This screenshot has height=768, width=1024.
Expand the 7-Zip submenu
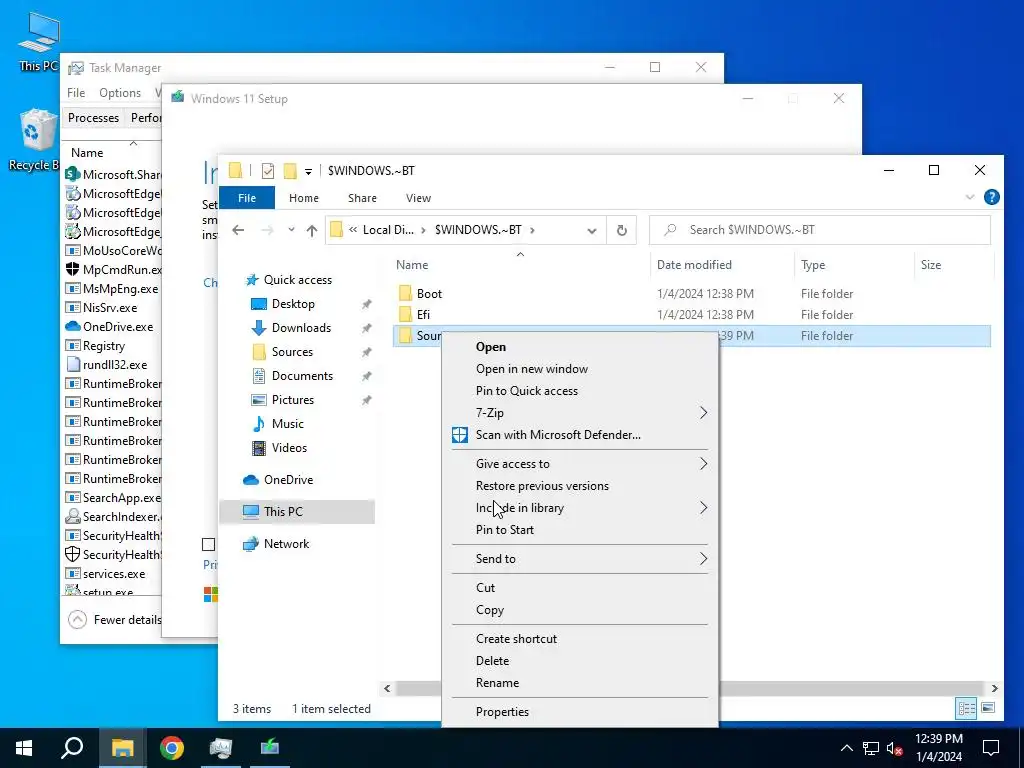pyautogui.click(x=703, y=413)
